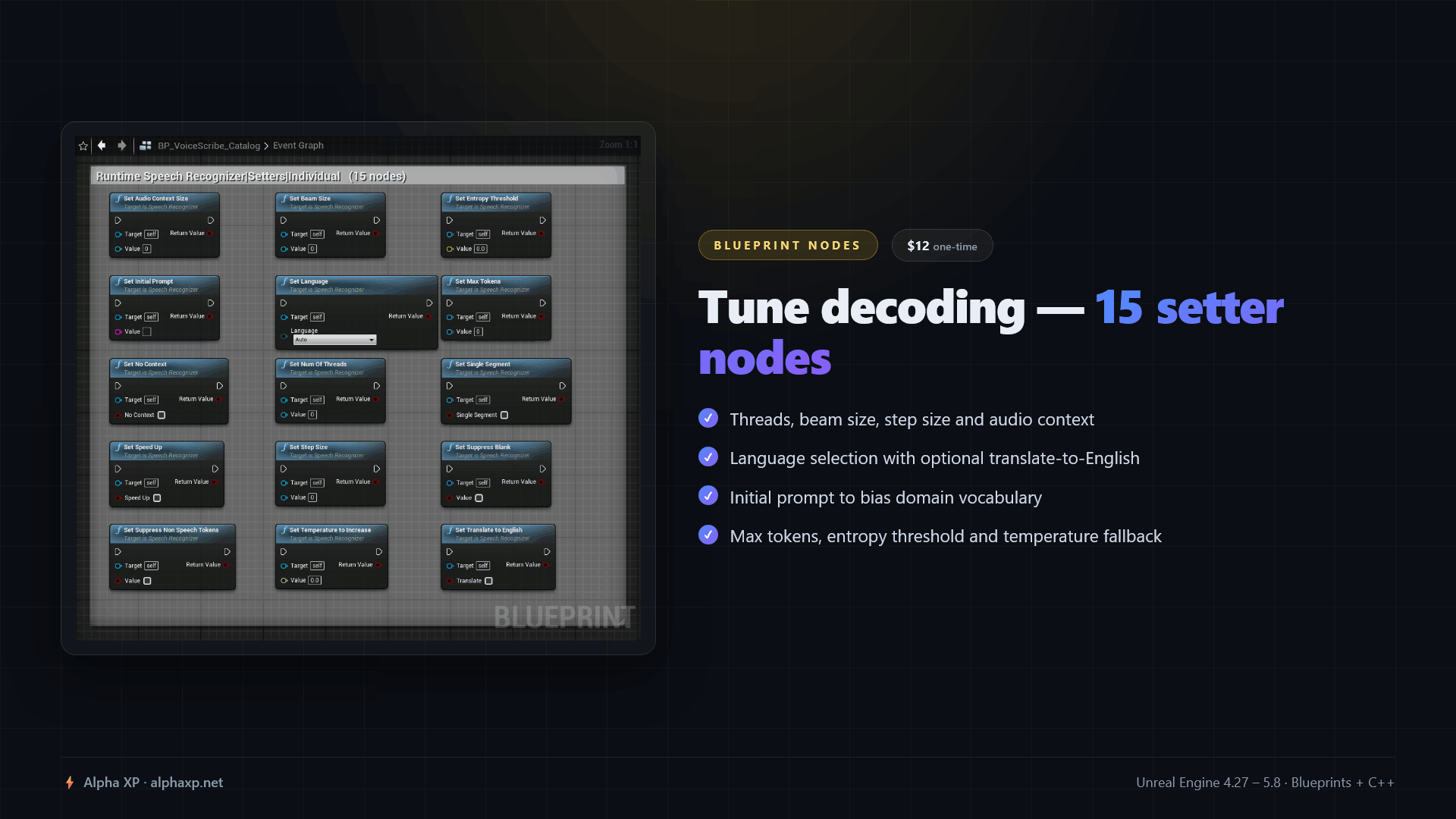Click the back navigation arrow
Screen dimensions: 1456x819
tap(102, 146)
